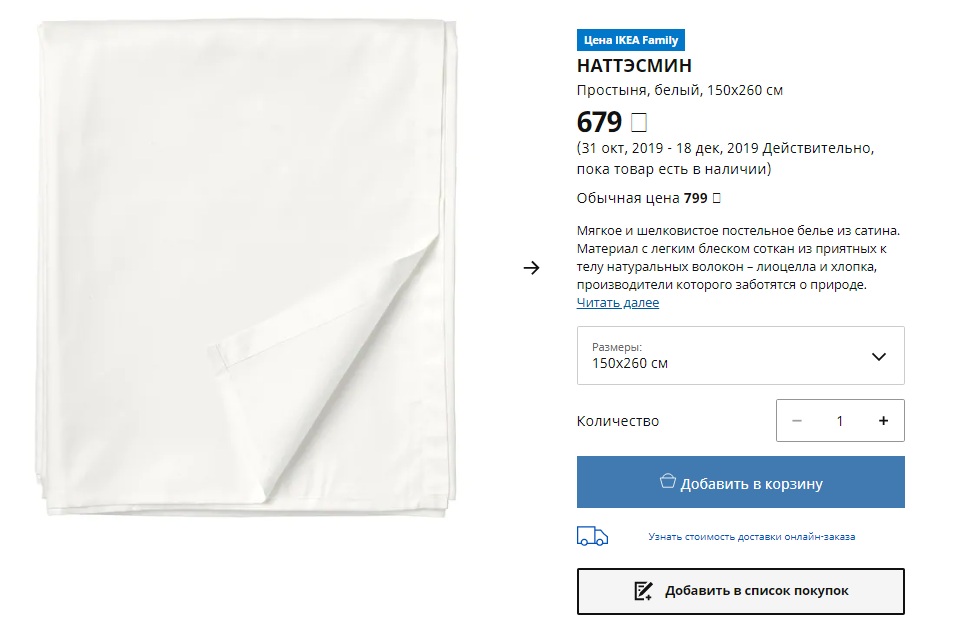Click the delivery truck icon
This screenshot has width=958, height=633.
coord(592,536)
